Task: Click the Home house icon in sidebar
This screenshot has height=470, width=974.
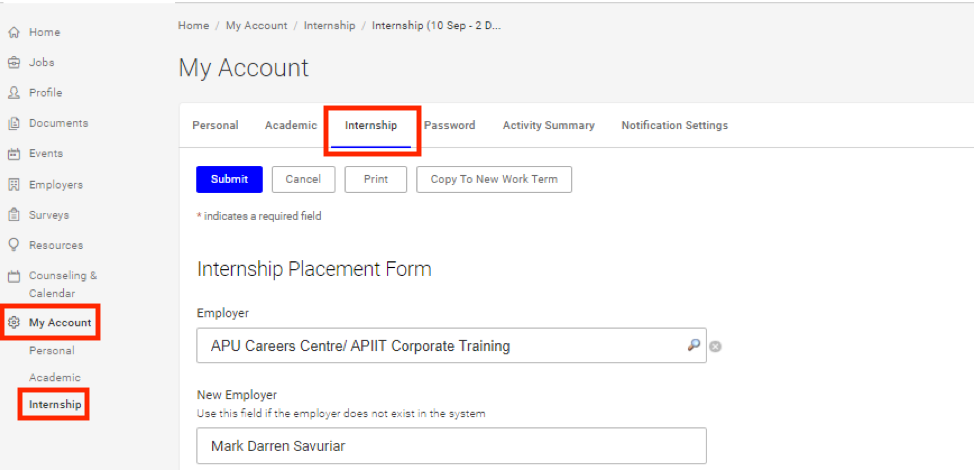Action: coord(14,32)
